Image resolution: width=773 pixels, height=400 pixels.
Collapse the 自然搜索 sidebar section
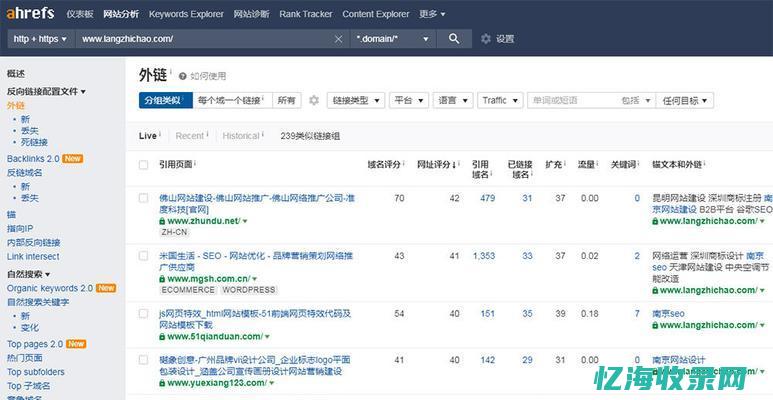click(x=29, y=274)
